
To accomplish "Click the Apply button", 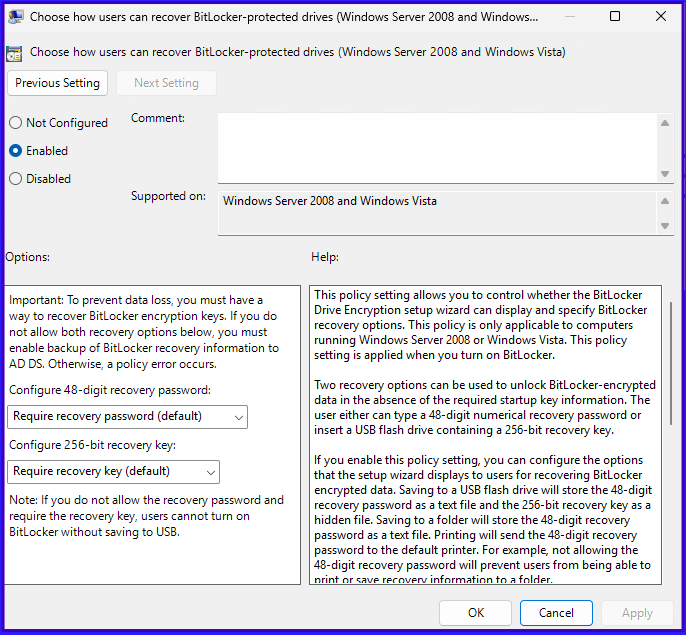I will coord(637,612).
